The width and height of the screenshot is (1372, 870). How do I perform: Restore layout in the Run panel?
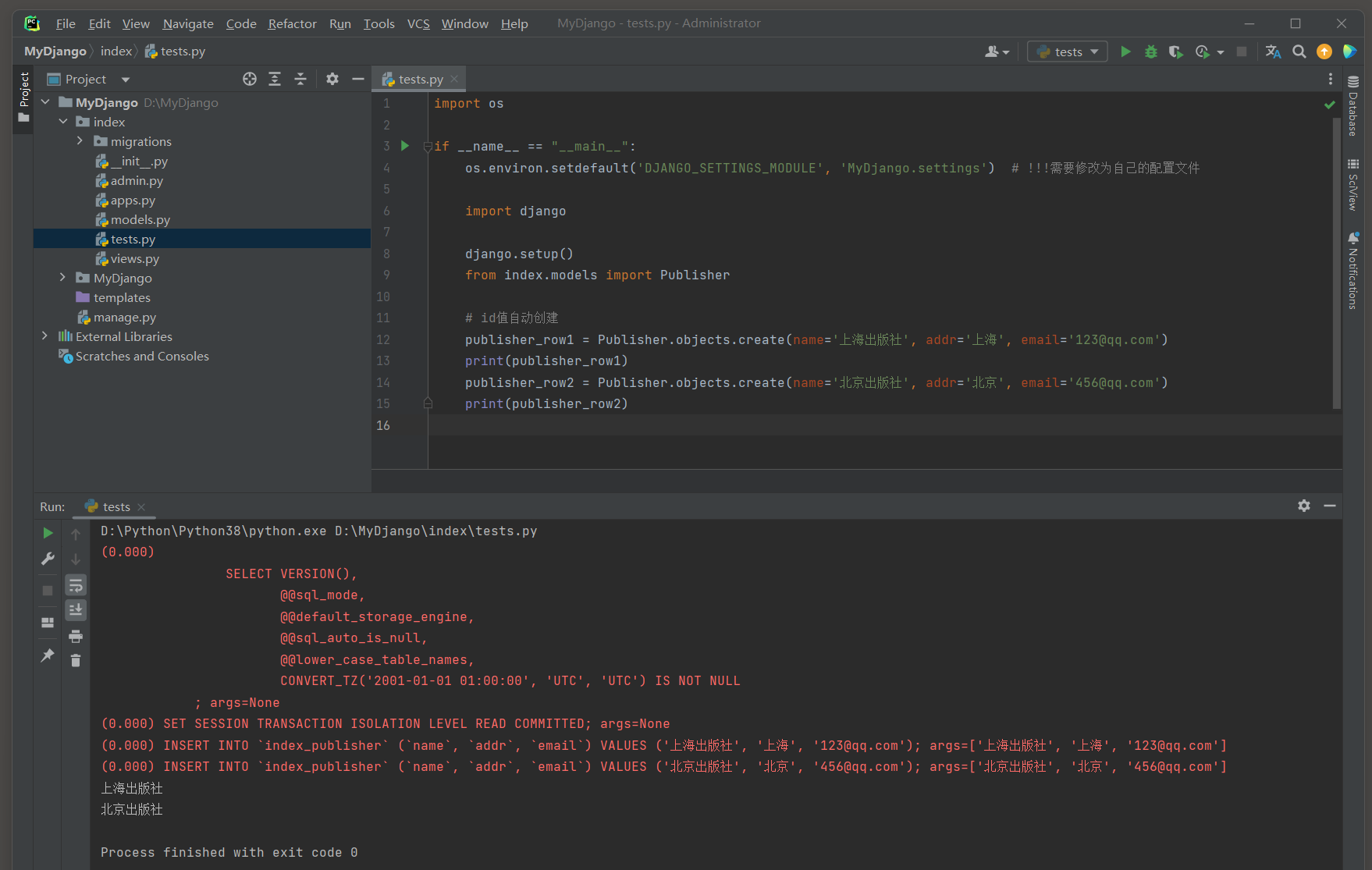coord(48,623)
